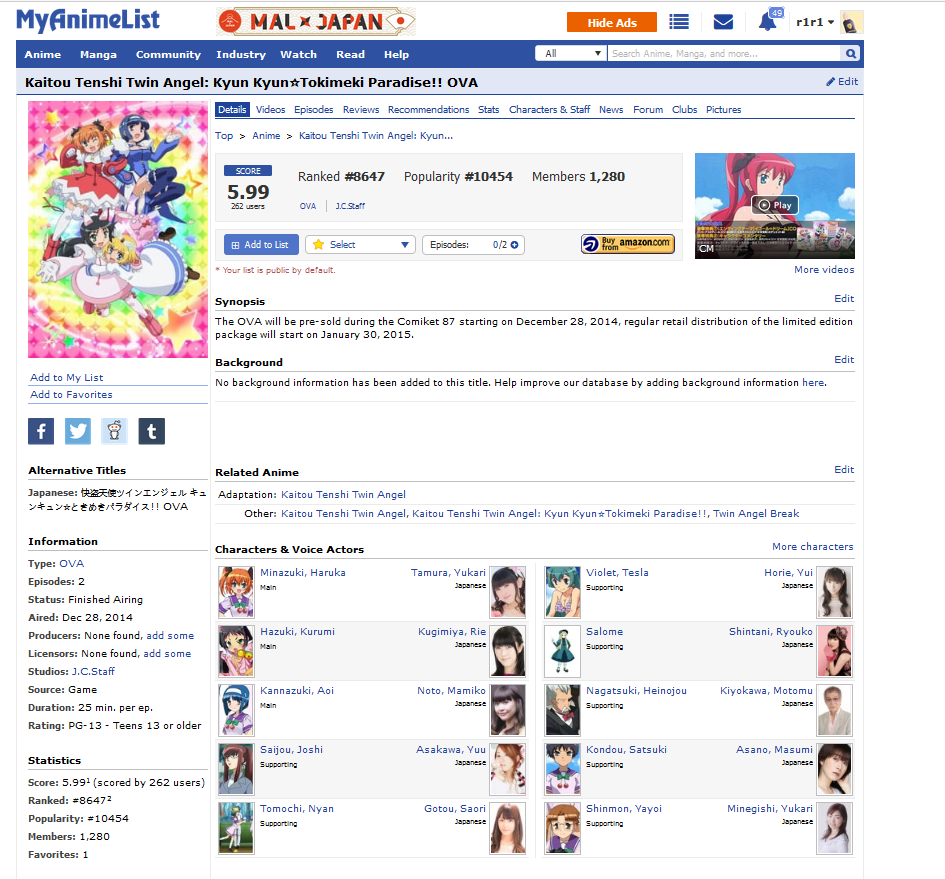Open the Type OVA link
The image size is (945, 879).
(x=72, y=564)
